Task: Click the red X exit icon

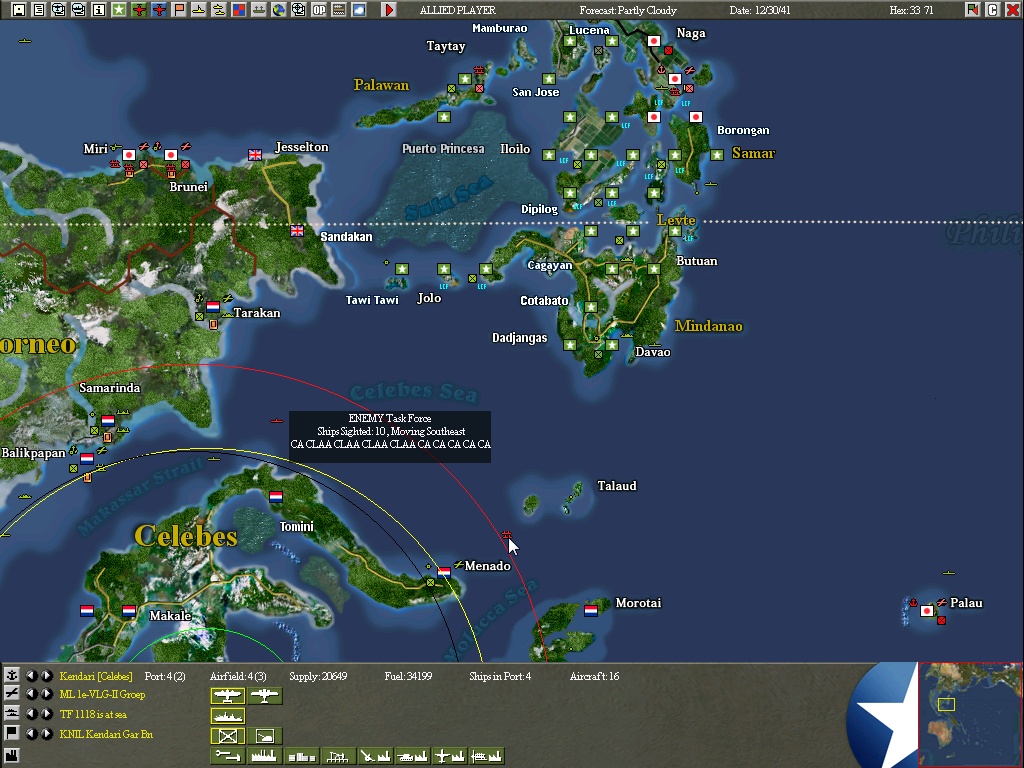Action: (x=1012, y=10)
